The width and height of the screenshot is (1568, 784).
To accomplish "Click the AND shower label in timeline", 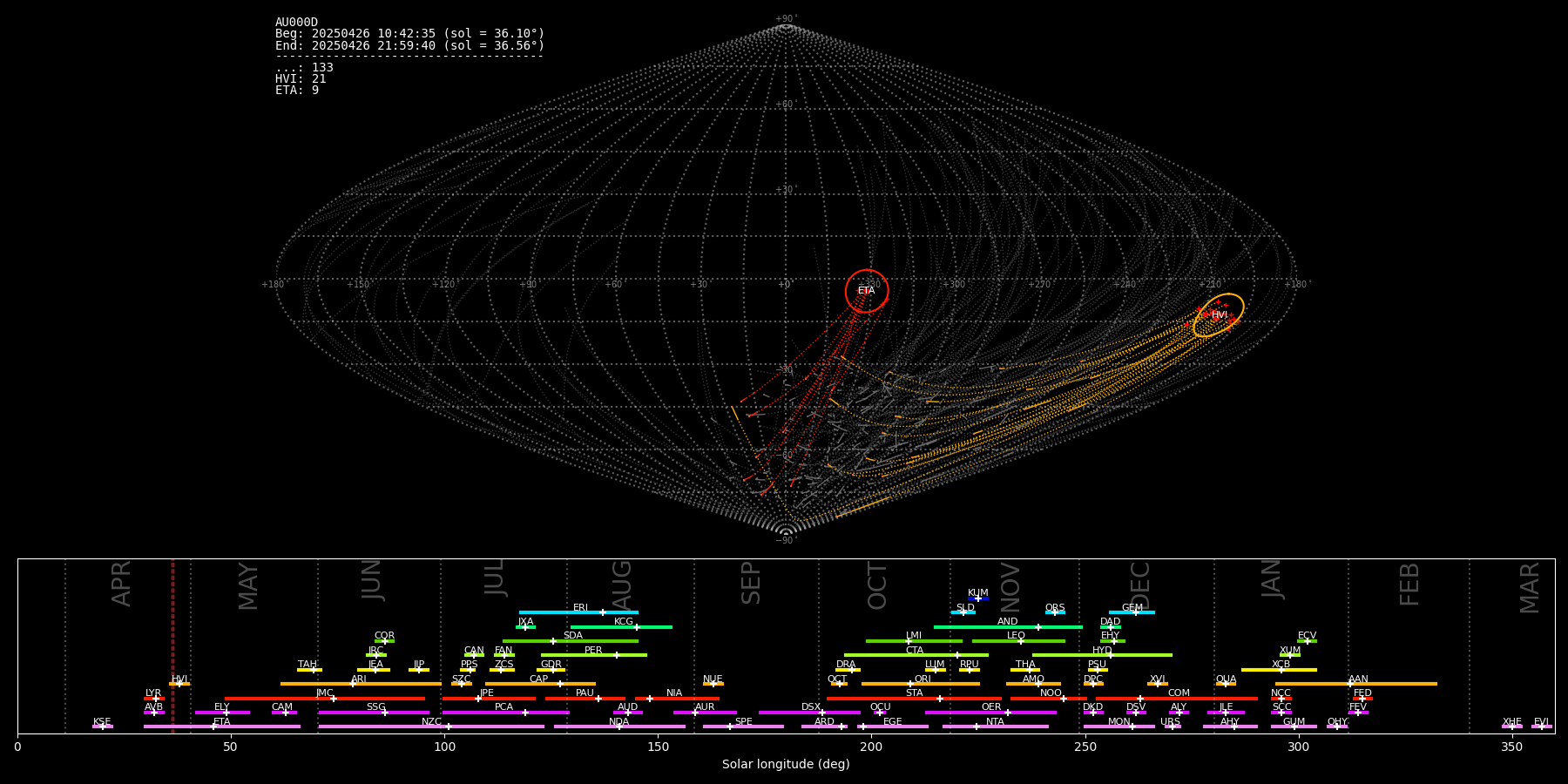I will pyautogui.click(x=1008, y=622).
